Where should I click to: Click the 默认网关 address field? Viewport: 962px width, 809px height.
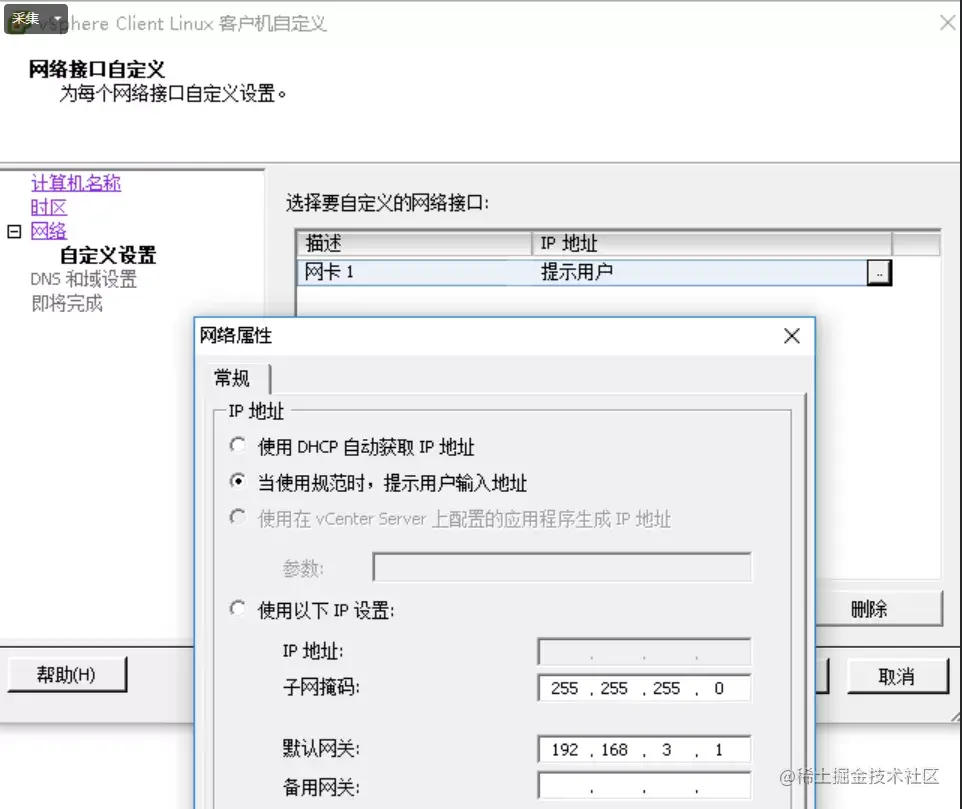pos(644,748)
